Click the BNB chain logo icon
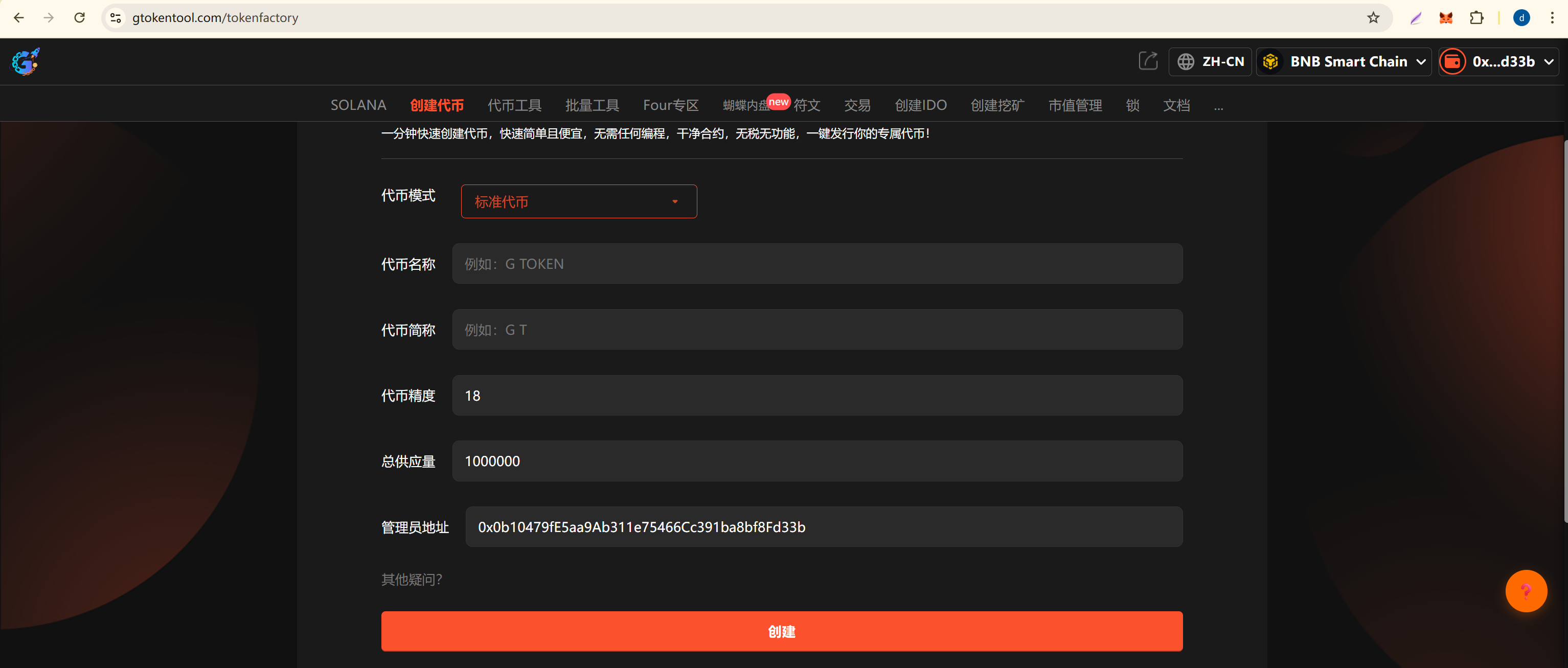Screen dimensions: 1568x668 (x=1270, y=61)
